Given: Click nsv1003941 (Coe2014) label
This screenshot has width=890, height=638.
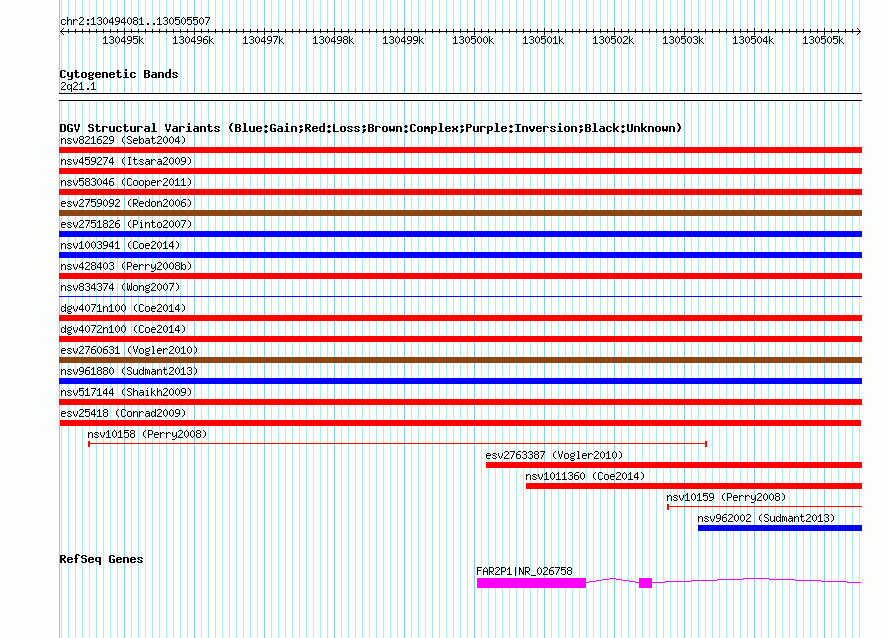Looking at the screenshot, I should pos(120,245).
